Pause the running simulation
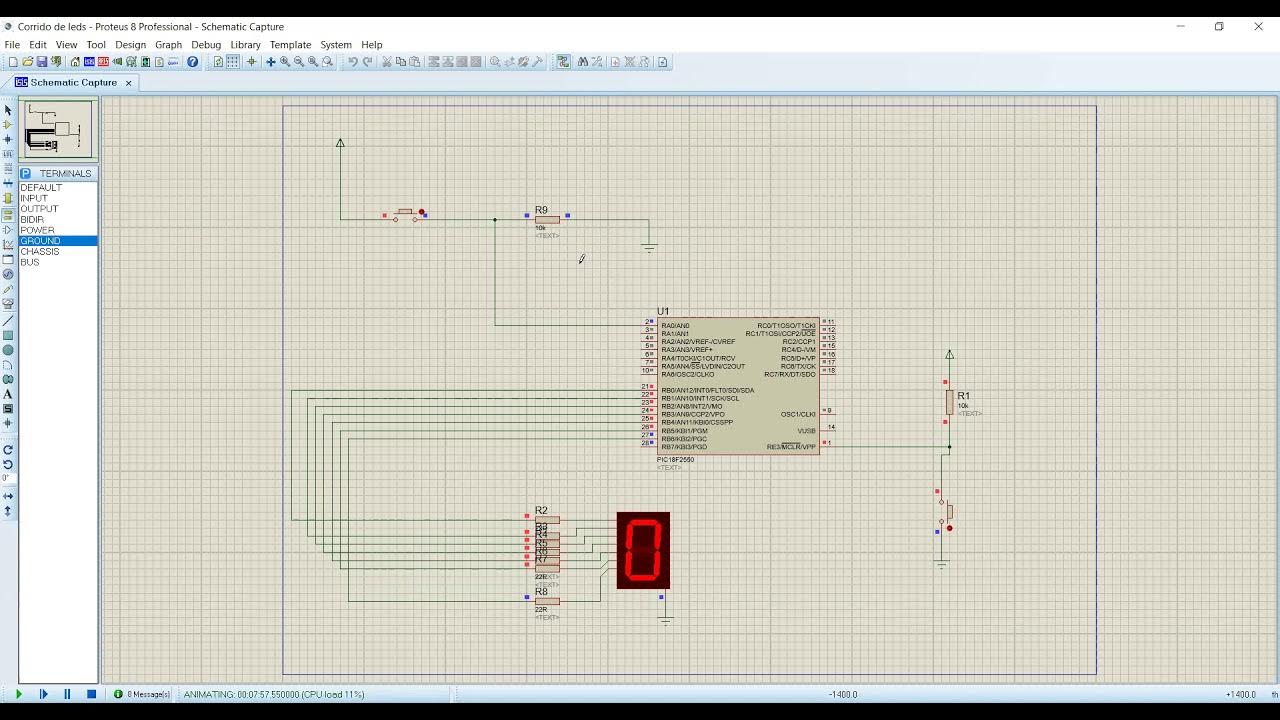Screen dimensions: 1280x720 pyautogui.click(x=67, y=694)
